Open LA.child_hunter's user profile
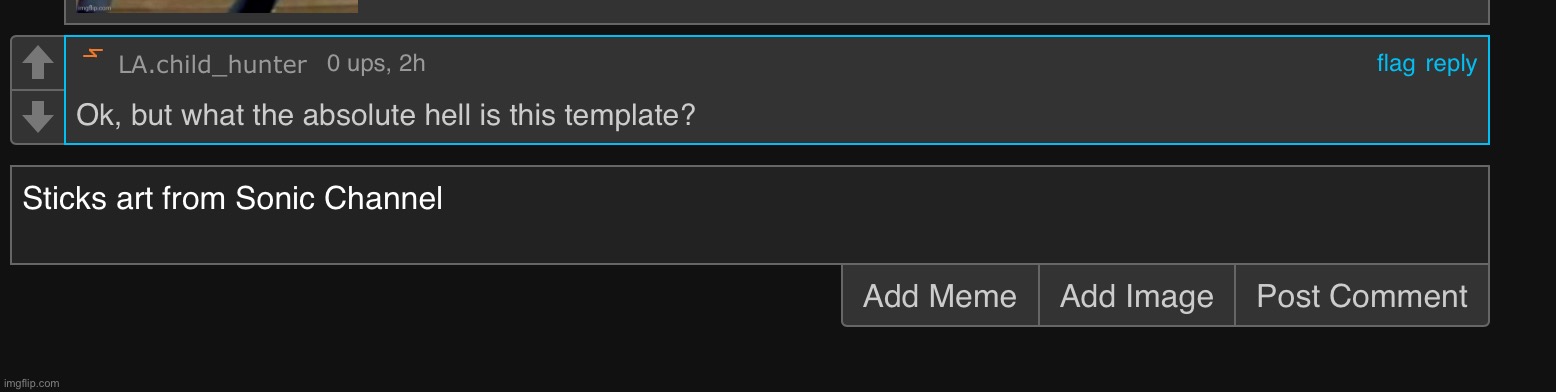The width and height of the screenshot is (1556, 392). 212,65
